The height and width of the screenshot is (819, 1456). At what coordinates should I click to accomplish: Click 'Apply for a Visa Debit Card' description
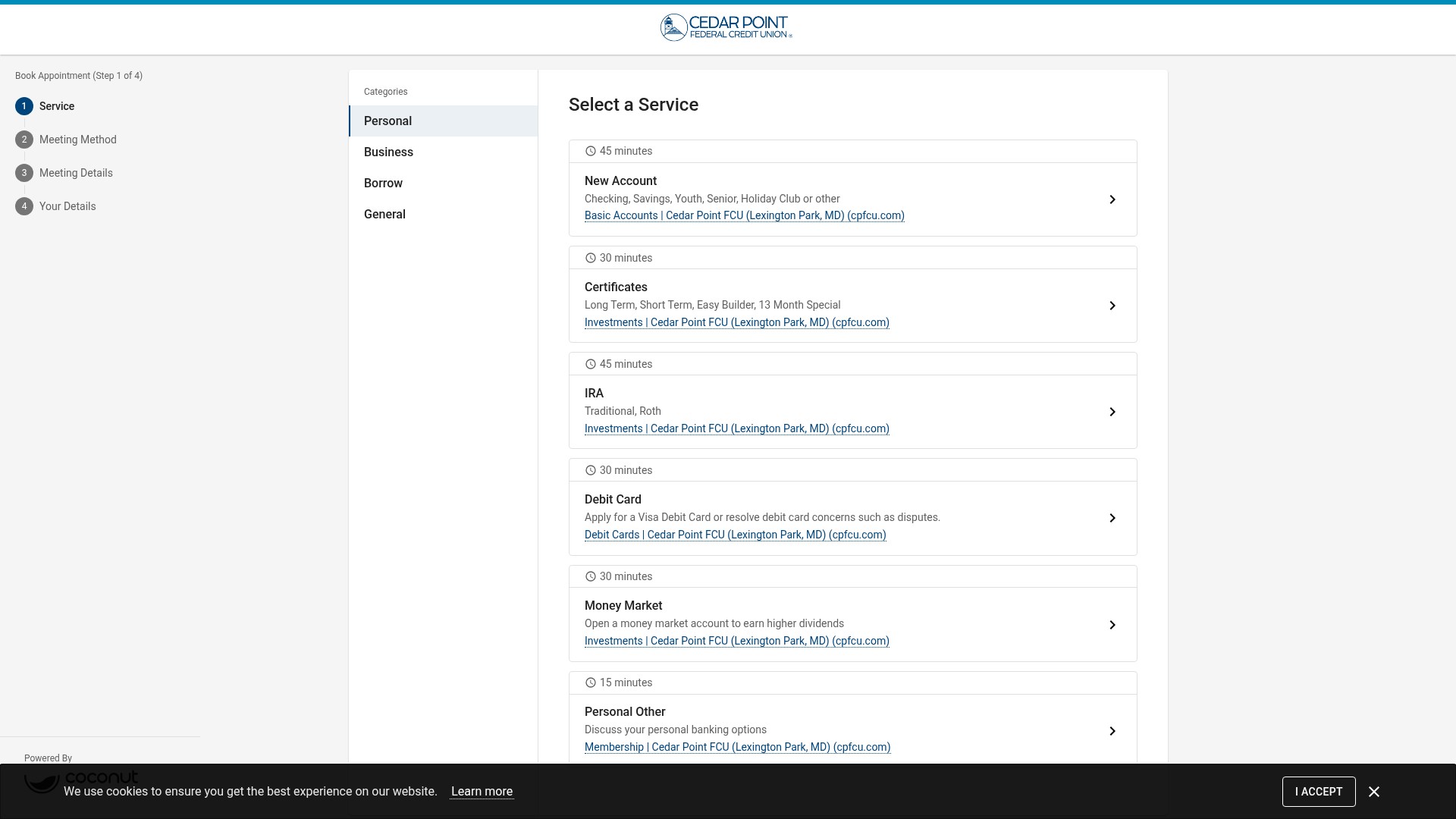[x=762, y=517]
